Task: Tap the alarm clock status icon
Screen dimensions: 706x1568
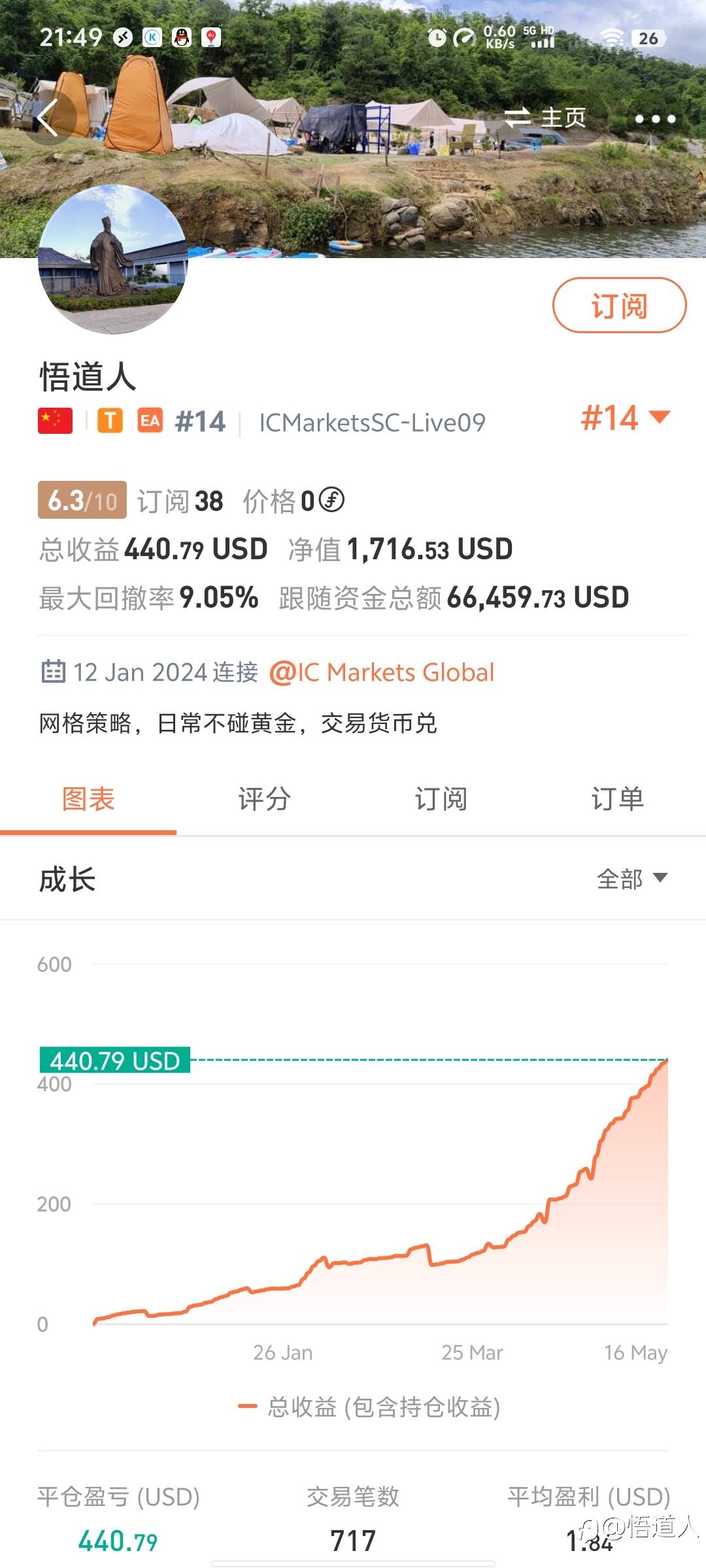Action: 437,38
